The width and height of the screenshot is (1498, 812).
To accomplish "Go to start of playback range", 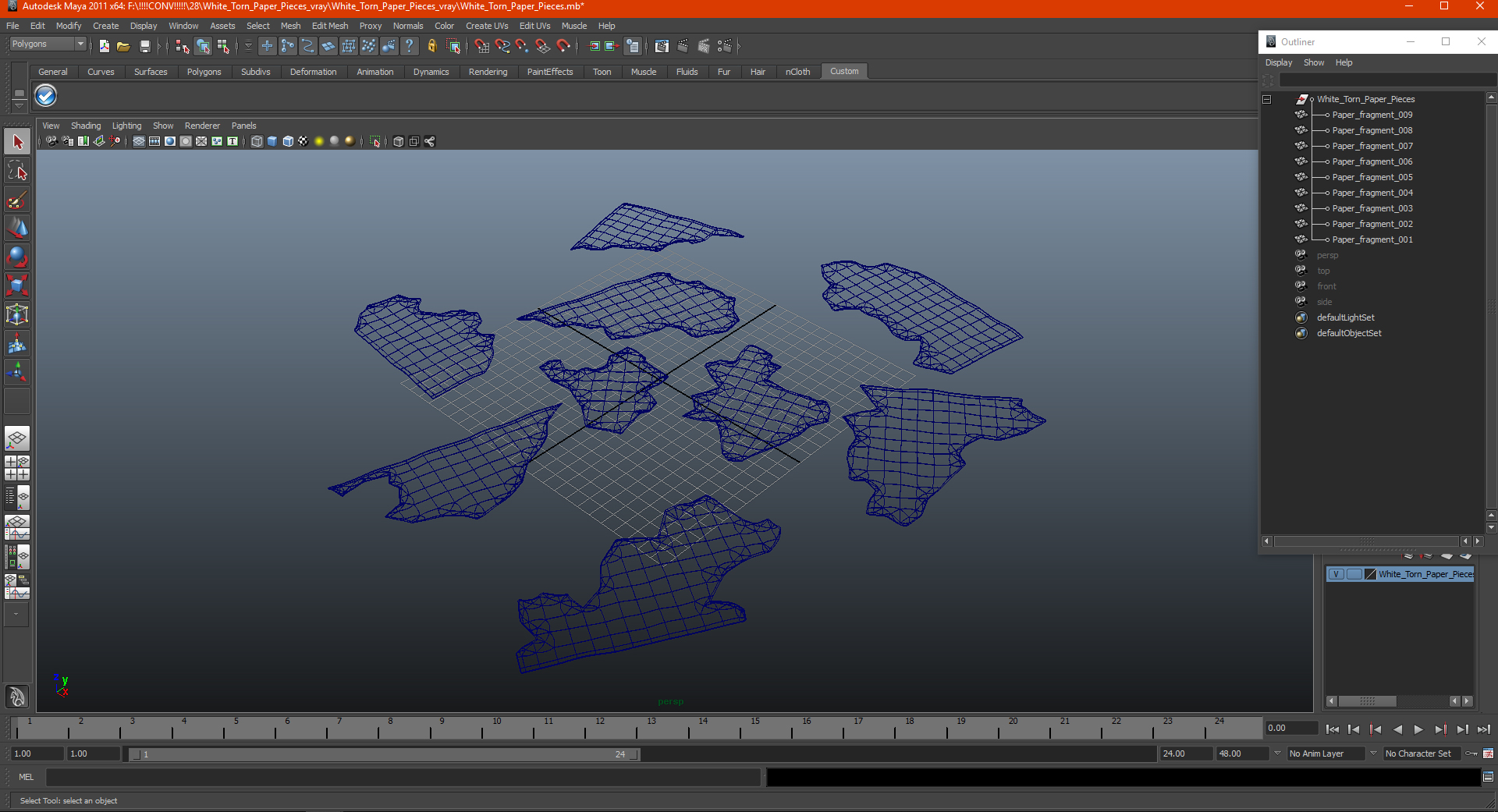I will tap(1333, 729).
